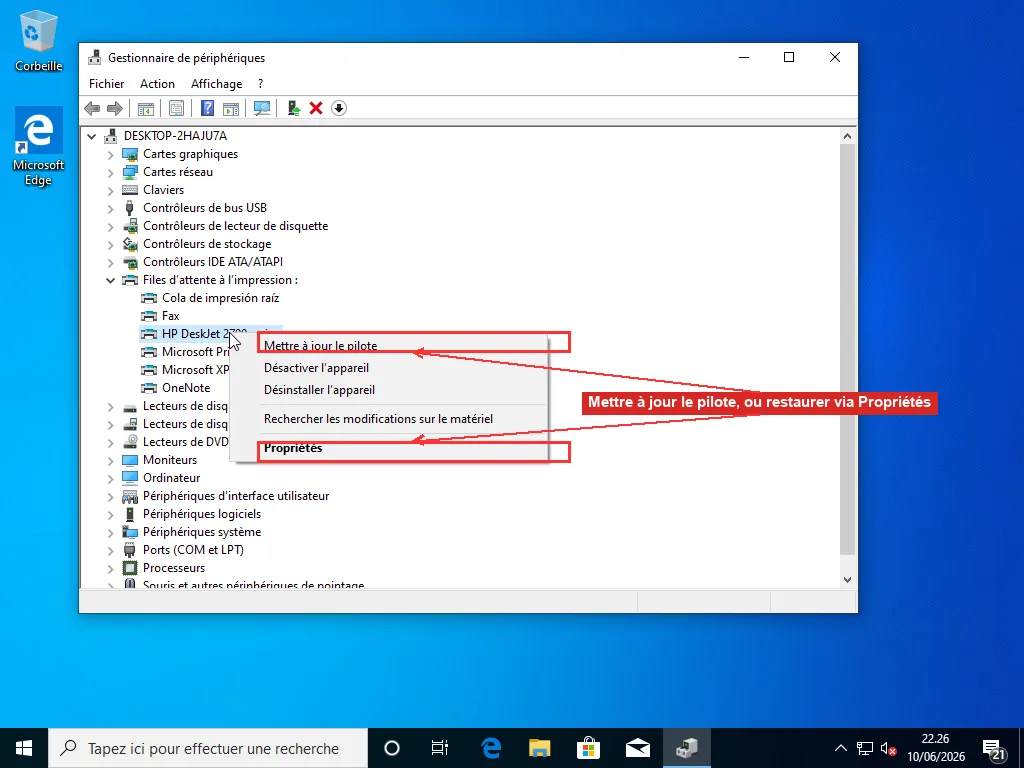The height and width of the screenshot is (768, 1024).
Task: Click the red X uninstall device icon
Action: [x=316, y=108]
